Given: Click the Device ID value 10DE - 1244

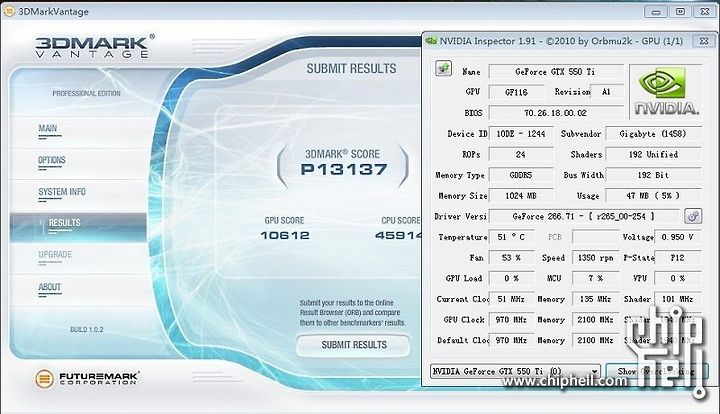Looking at the screenshot, I should coord(521,134).
